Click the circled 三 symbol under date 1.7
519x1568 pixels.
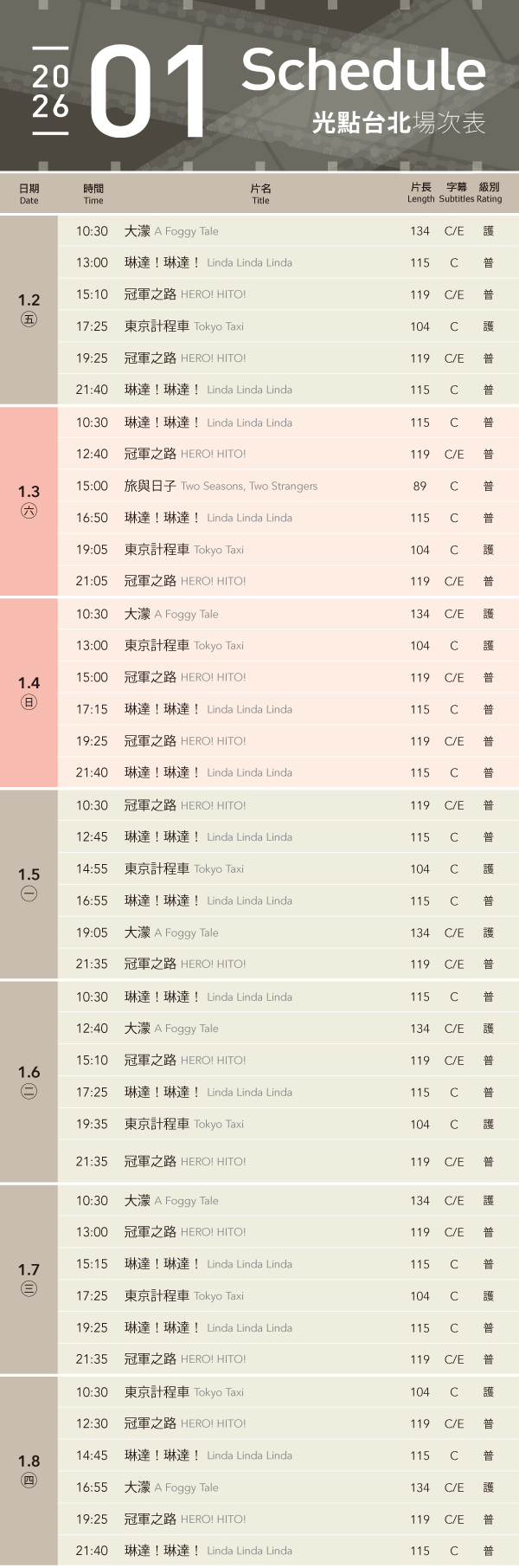click(29, 1288)
